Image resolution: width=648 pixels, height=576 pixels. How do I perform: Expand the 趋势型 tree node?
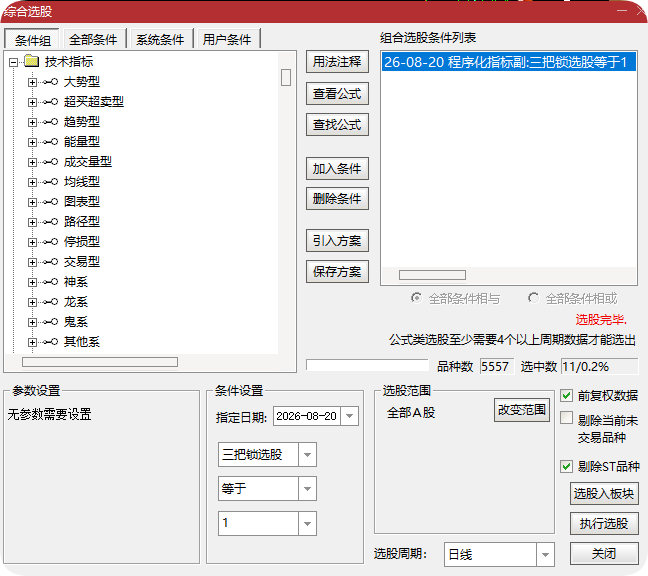32,122
